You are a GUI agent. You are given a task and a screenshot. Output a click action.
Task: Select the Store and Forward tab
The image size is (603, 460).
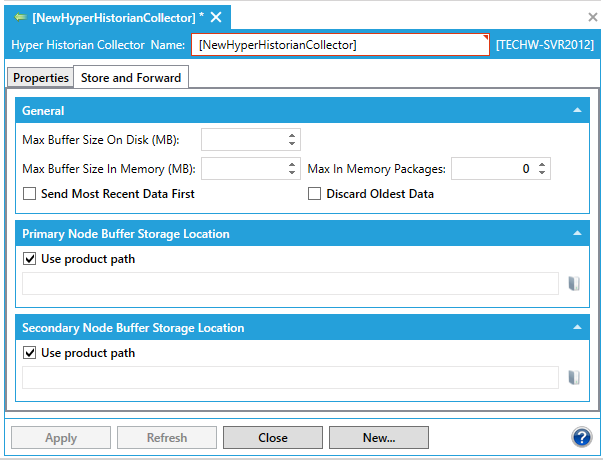[131, 78]
